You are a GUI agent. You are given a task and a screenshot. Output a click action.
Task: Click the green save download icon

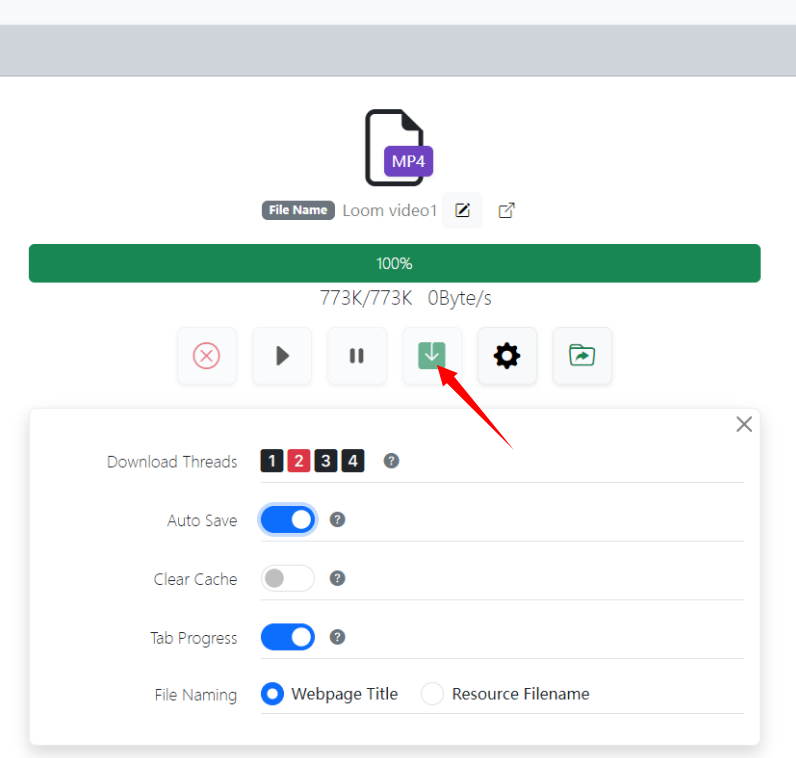[432, 355]
